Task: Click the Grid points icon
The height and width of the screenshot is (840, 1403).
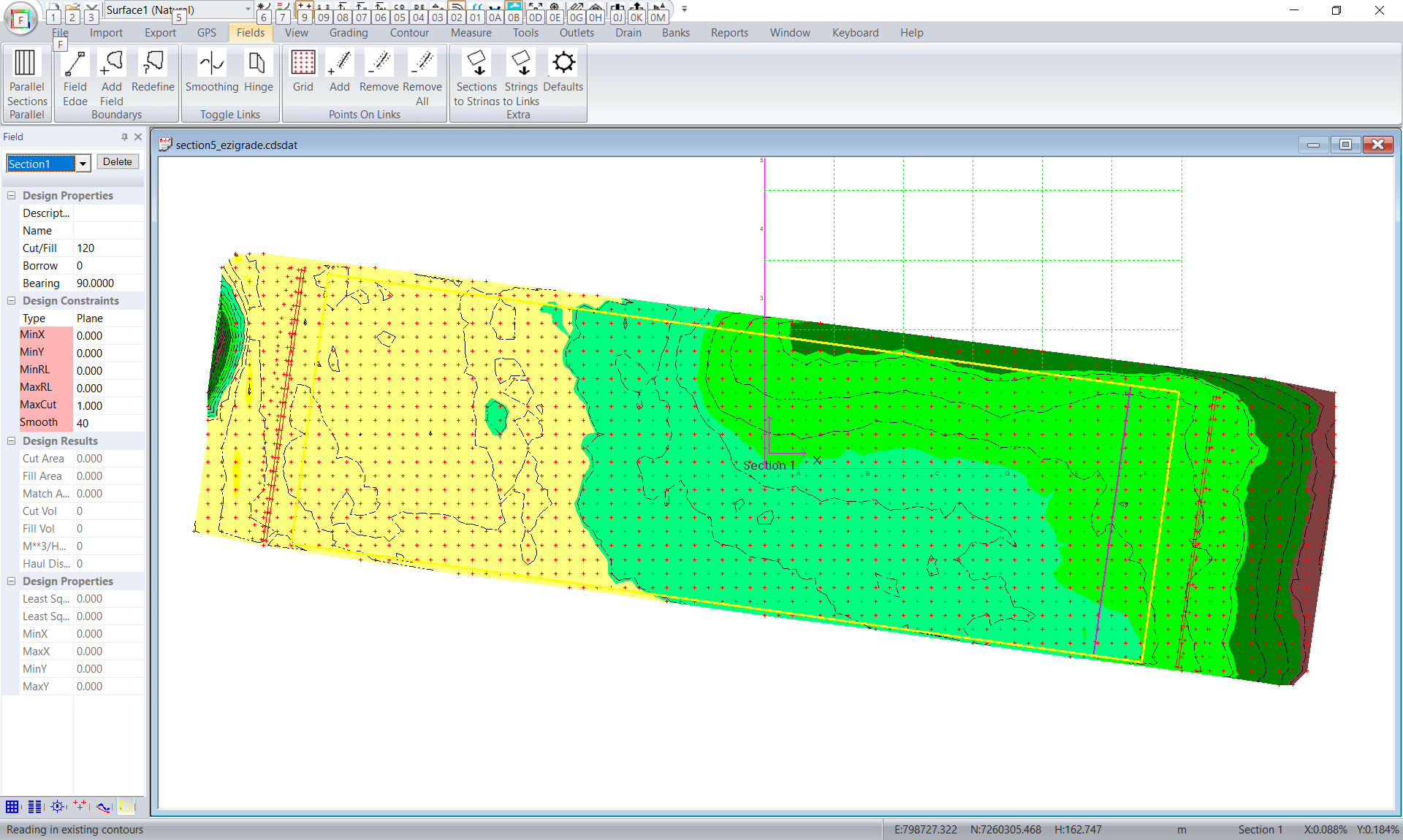Action: [x=303, y=64]
